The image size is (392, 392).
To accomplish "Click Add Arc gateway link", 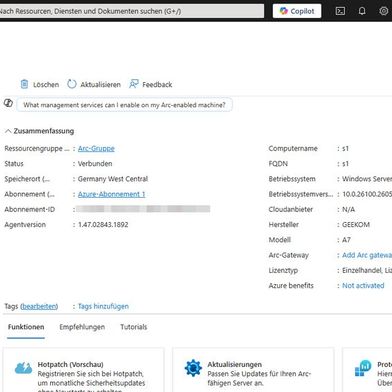I will coord(367,255).
